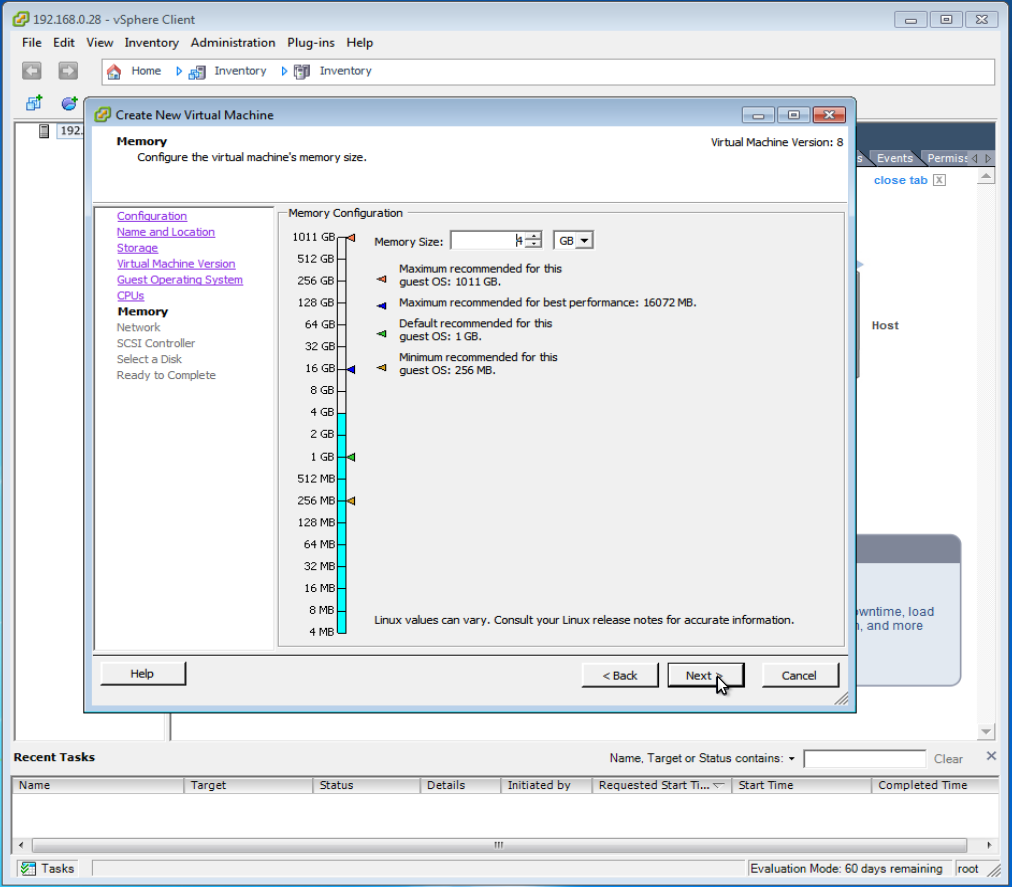Click the sort arrow on Requested Start Time column
The image size is (1012, 887).
point(718,785)
